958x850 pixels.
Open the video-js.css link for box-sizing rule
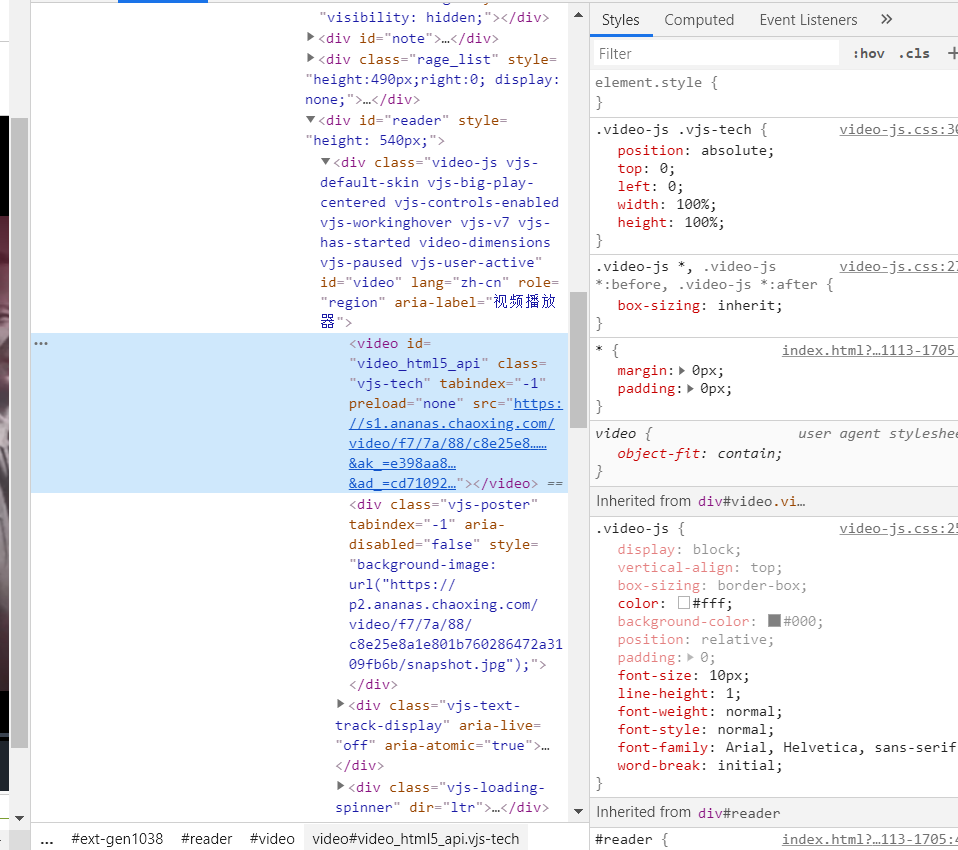(898, 266)
